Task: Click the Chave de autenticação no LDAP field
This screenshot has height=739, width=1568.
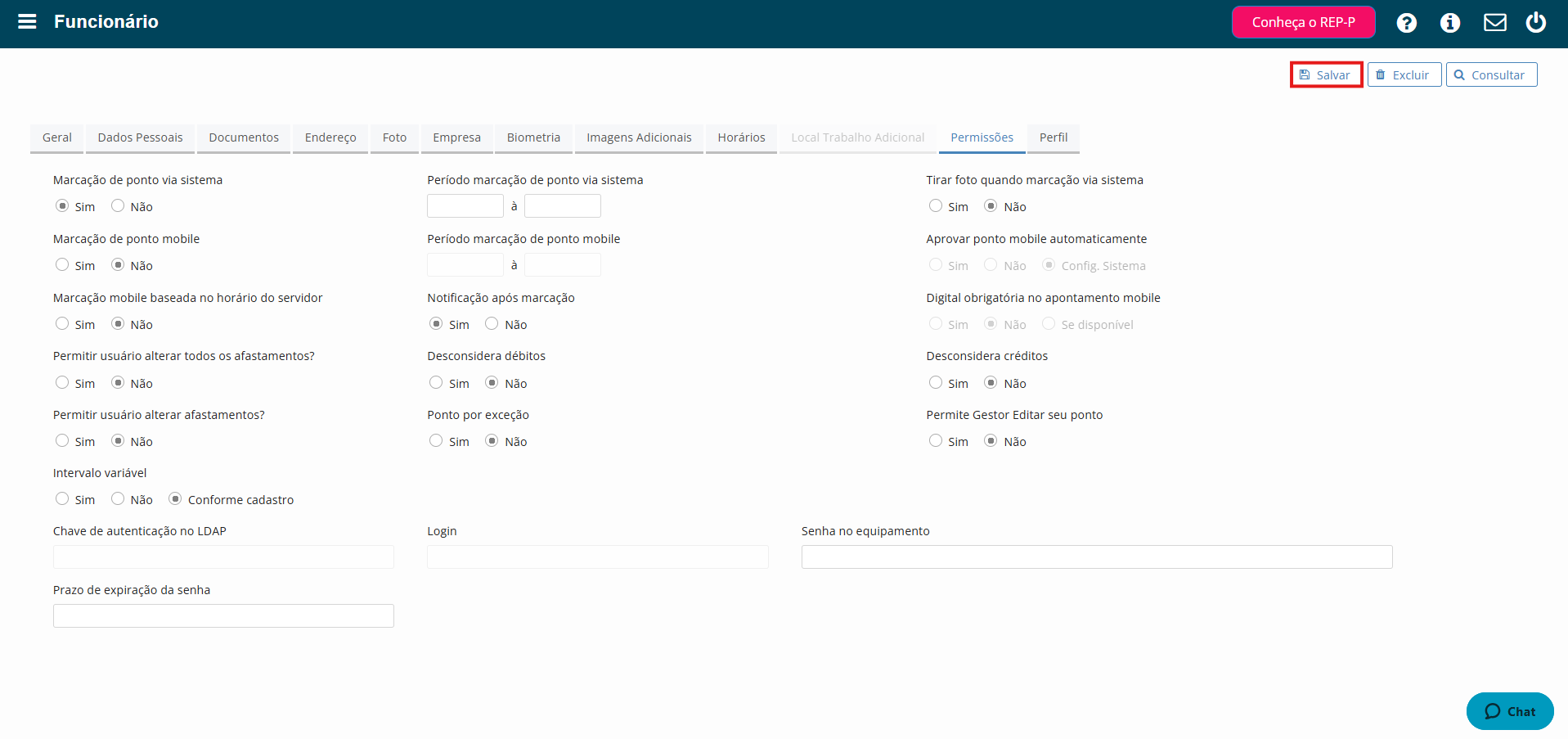Action: [223, 557]
